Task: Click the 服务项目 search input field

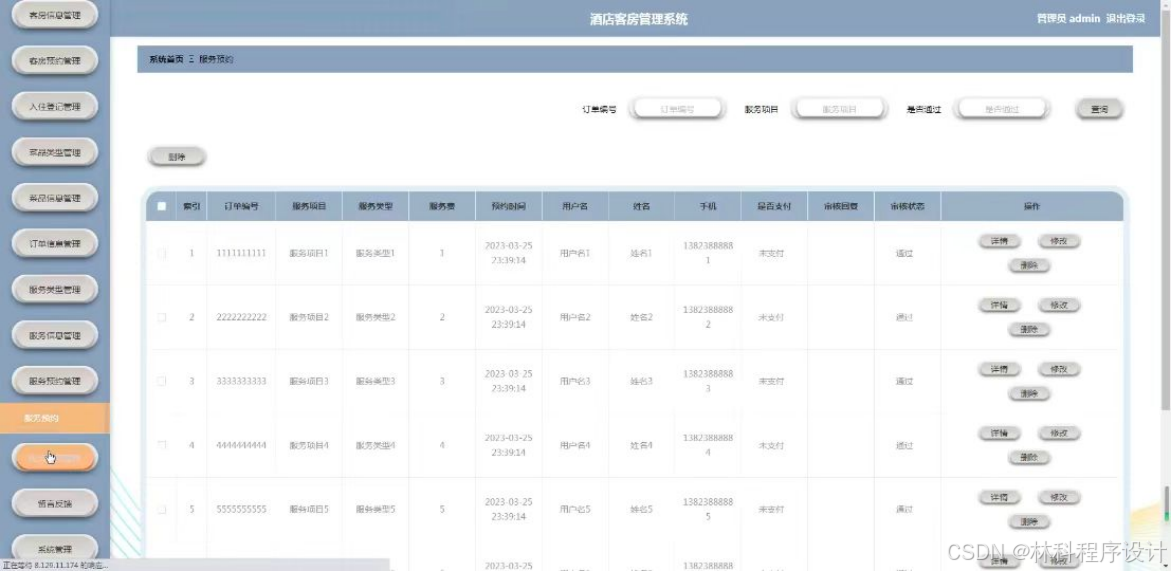Action: (x=839, y=109)
